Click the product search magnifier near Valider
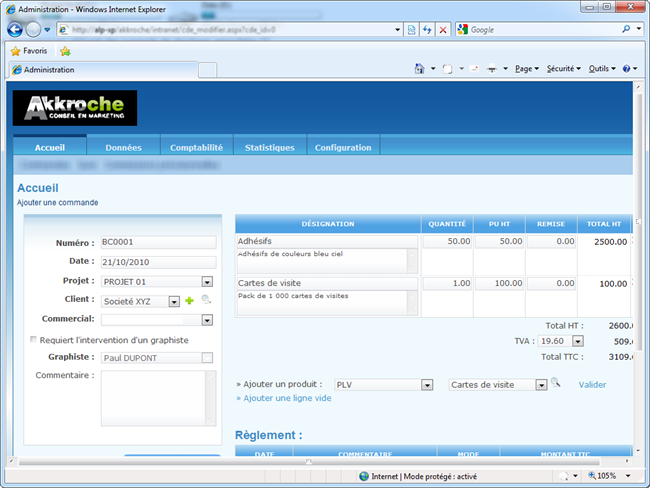Viewport: 650px width, 488px height. (x=556, y=383)
